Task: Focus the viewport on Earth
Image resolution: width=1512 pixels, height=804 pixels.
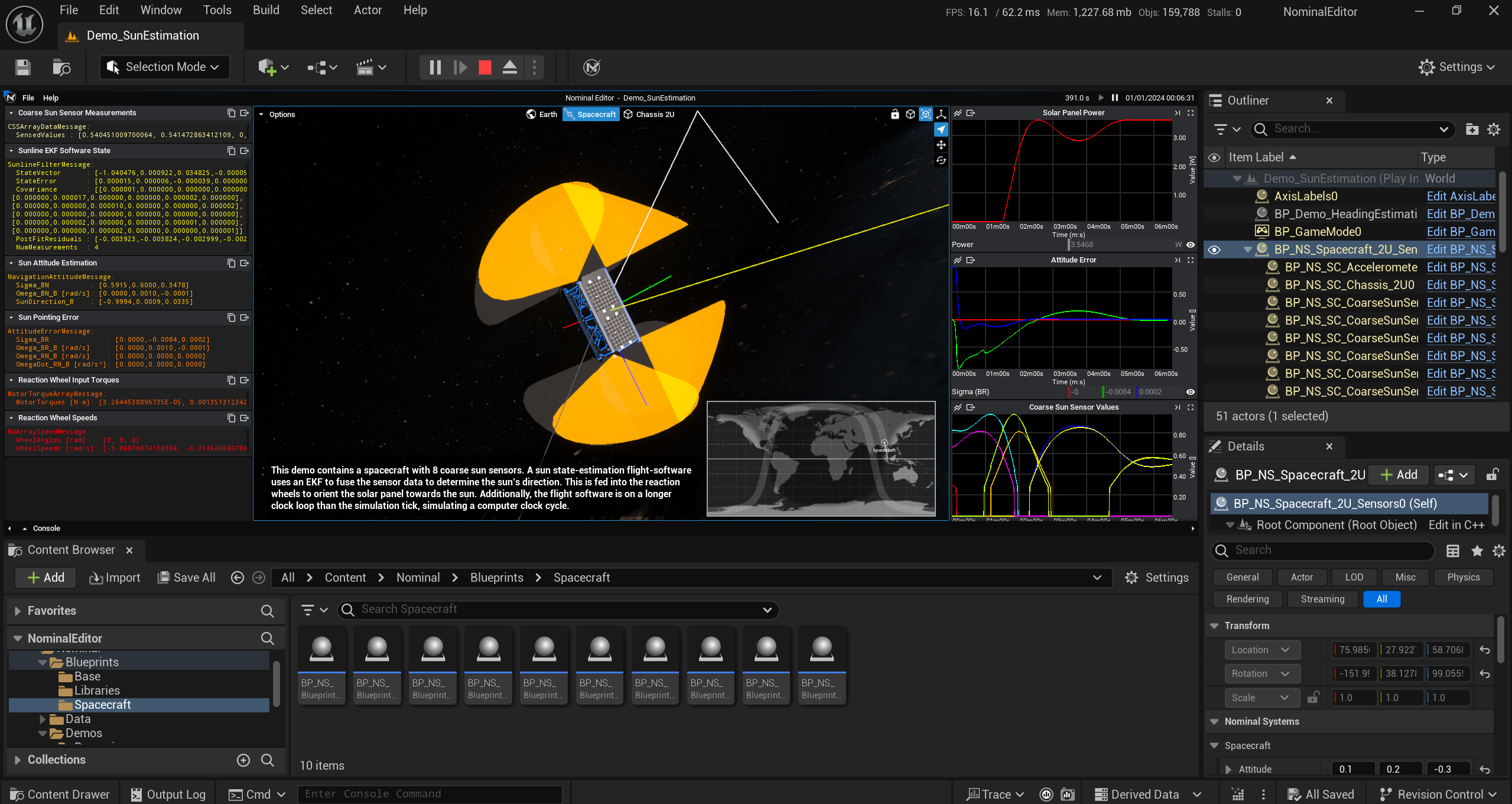Action: pos(542,115)
